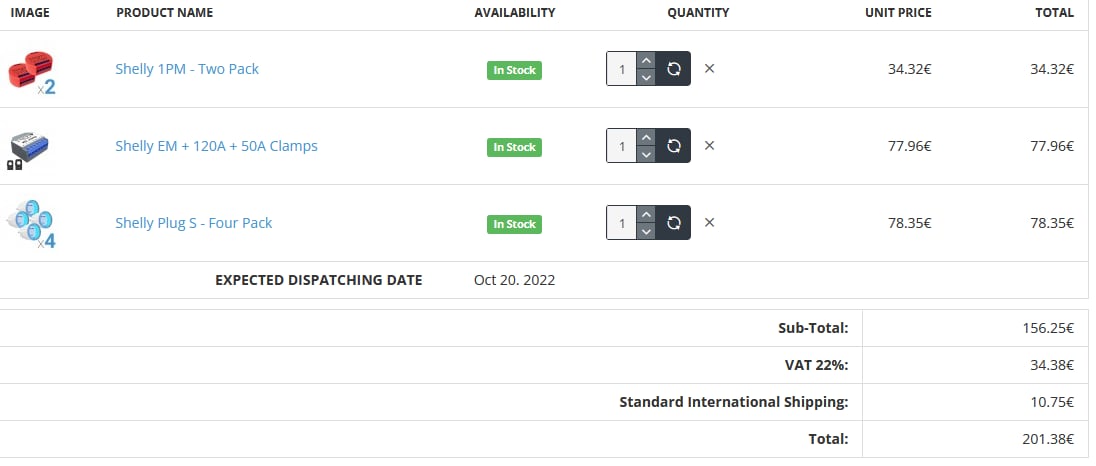Lower Shelly Plug S Four Pack quantity

coord(646,232)
